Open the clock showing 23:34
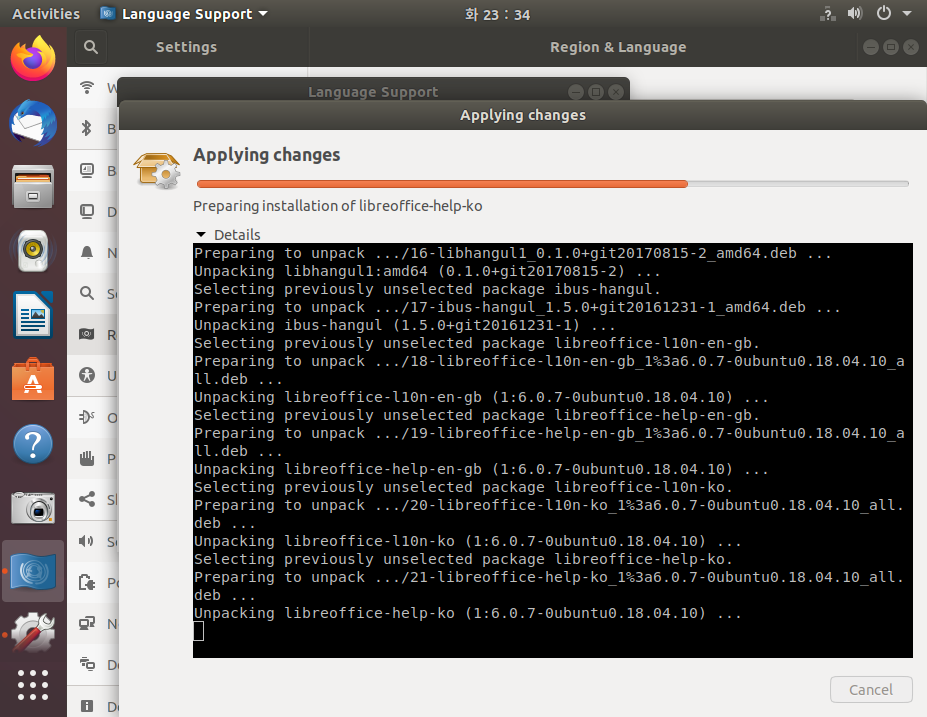Image resolution: width=927 pixels, height=717 pixels. [x=497, y=14]
